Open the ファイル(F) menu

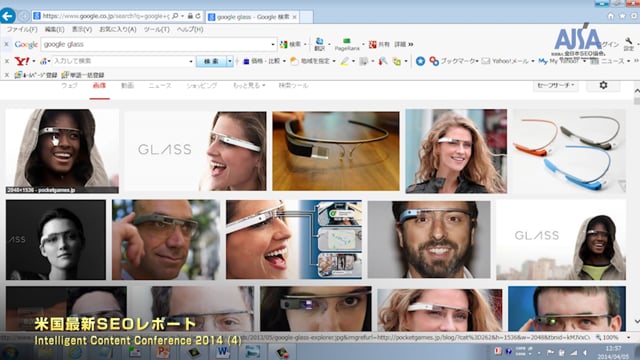click(x=22, y=29)
